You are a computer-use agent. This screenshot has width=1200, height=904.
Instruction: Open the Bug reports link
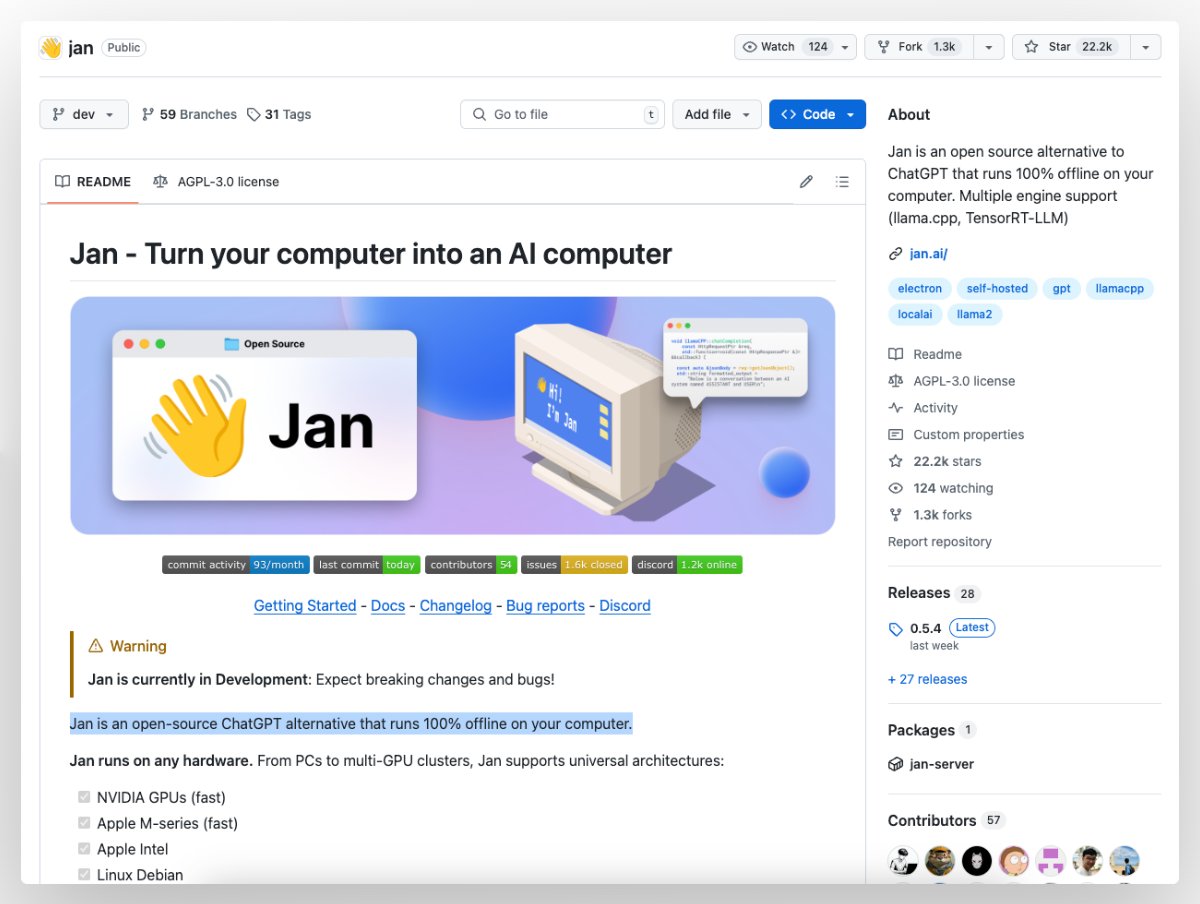(545, 606)
